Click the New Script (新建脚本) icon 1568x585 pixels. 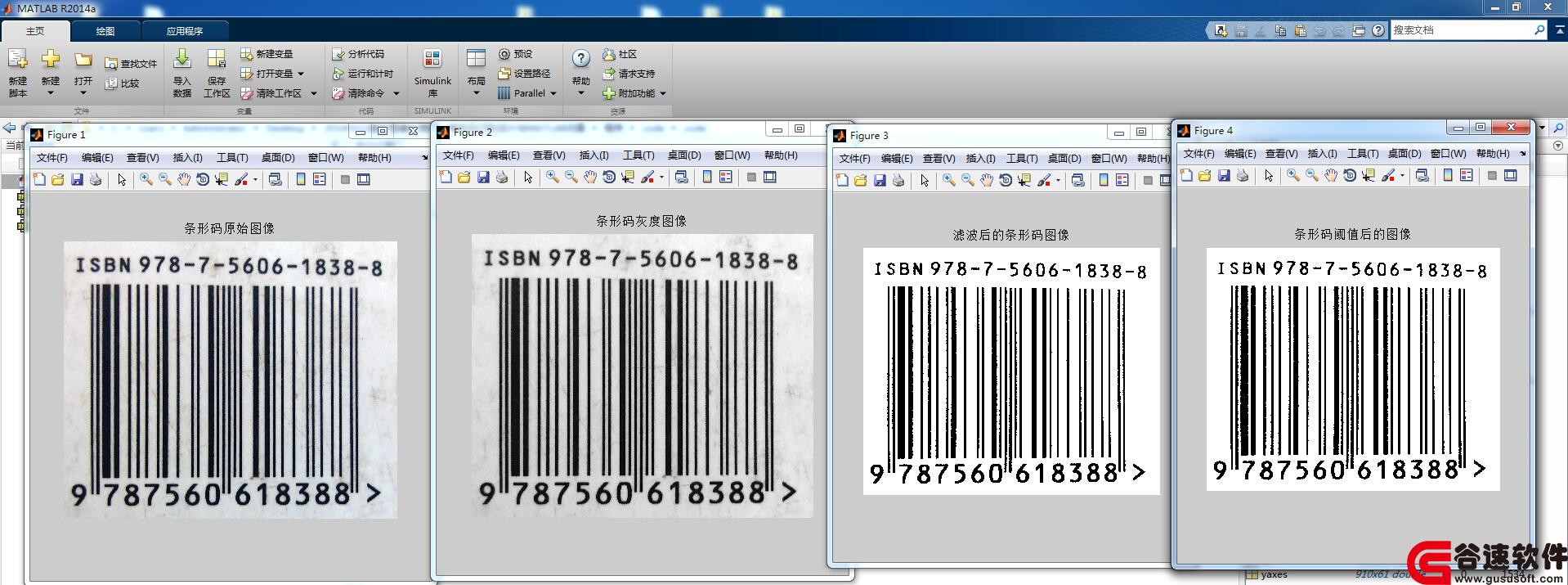18,61
